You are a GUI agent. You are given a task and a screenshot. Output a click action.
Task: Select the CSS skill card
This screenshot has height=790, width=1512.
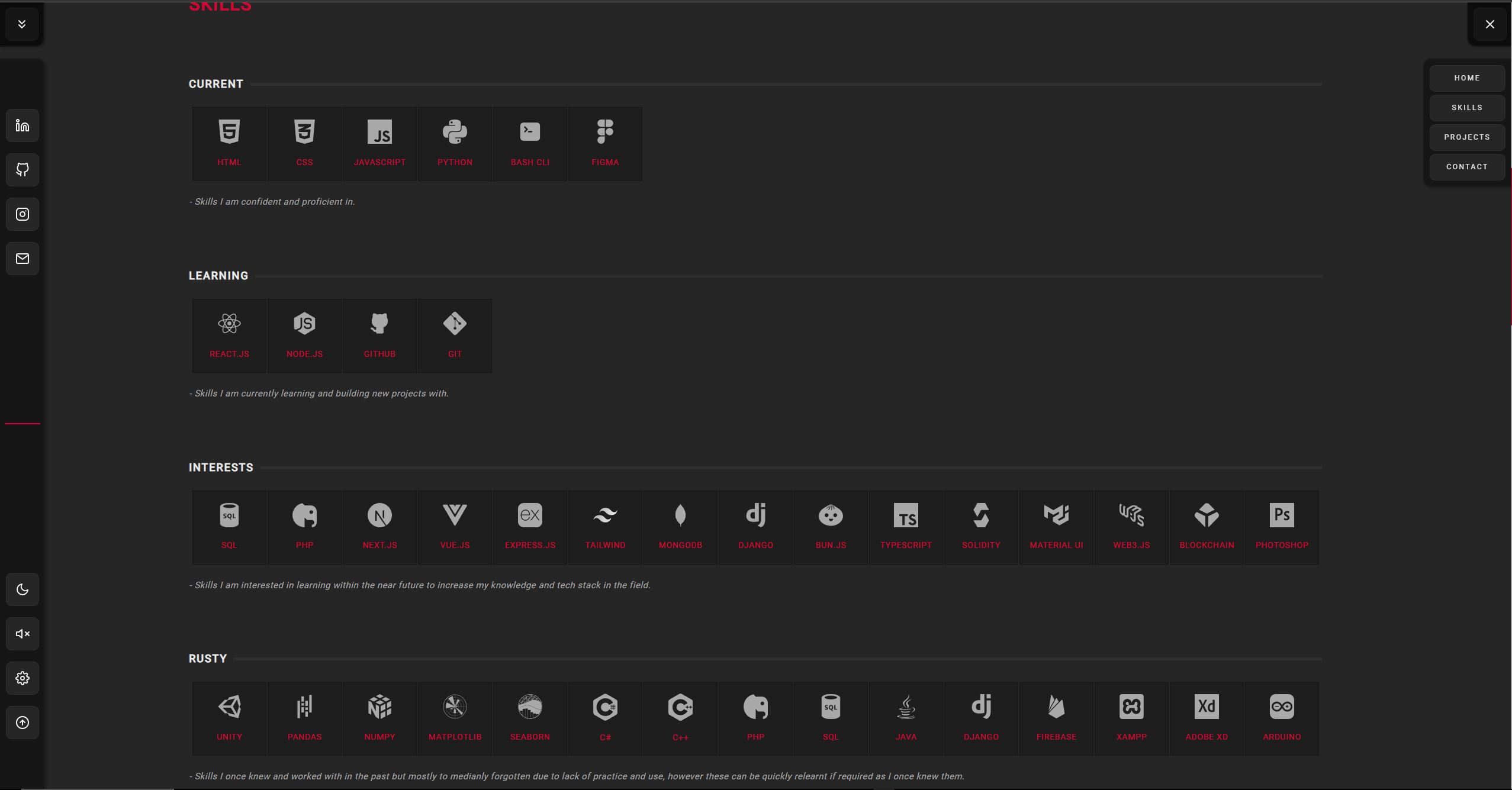[x=304, y=144]
